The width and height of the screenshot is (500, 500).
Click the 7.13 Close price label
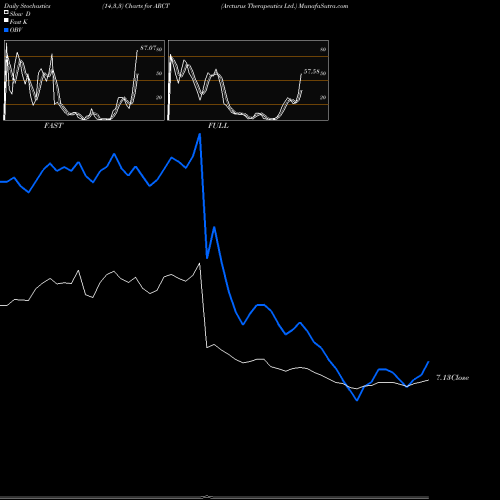pos(452,377)
